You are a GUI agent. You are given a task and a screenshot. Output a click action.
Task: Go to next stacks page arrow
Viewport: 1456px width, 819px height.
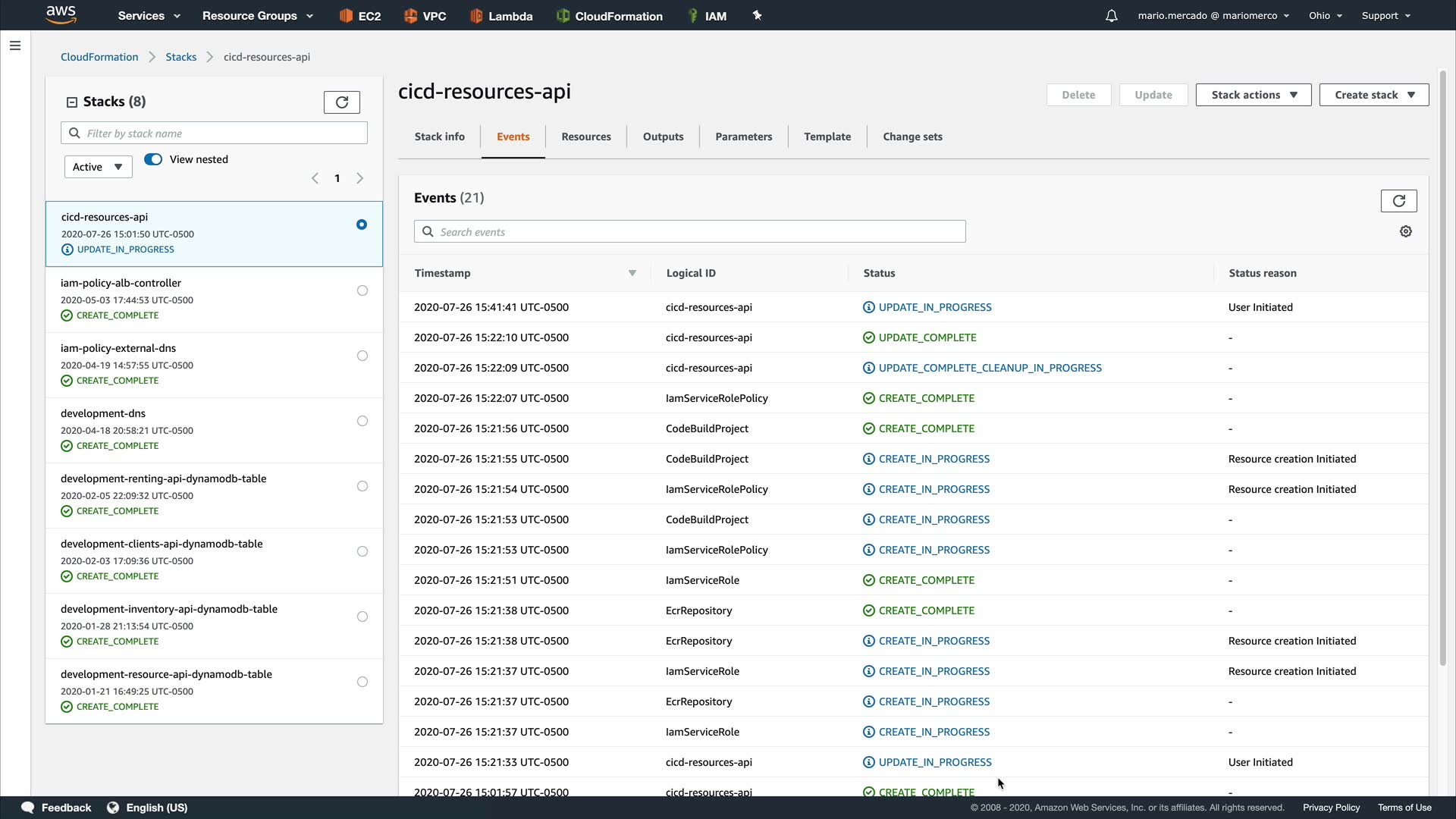tap(360, 178)
